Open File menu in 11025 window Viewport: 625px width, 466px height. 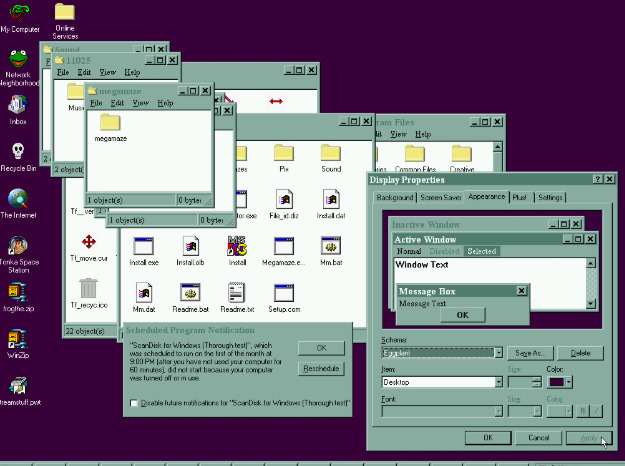63,73
